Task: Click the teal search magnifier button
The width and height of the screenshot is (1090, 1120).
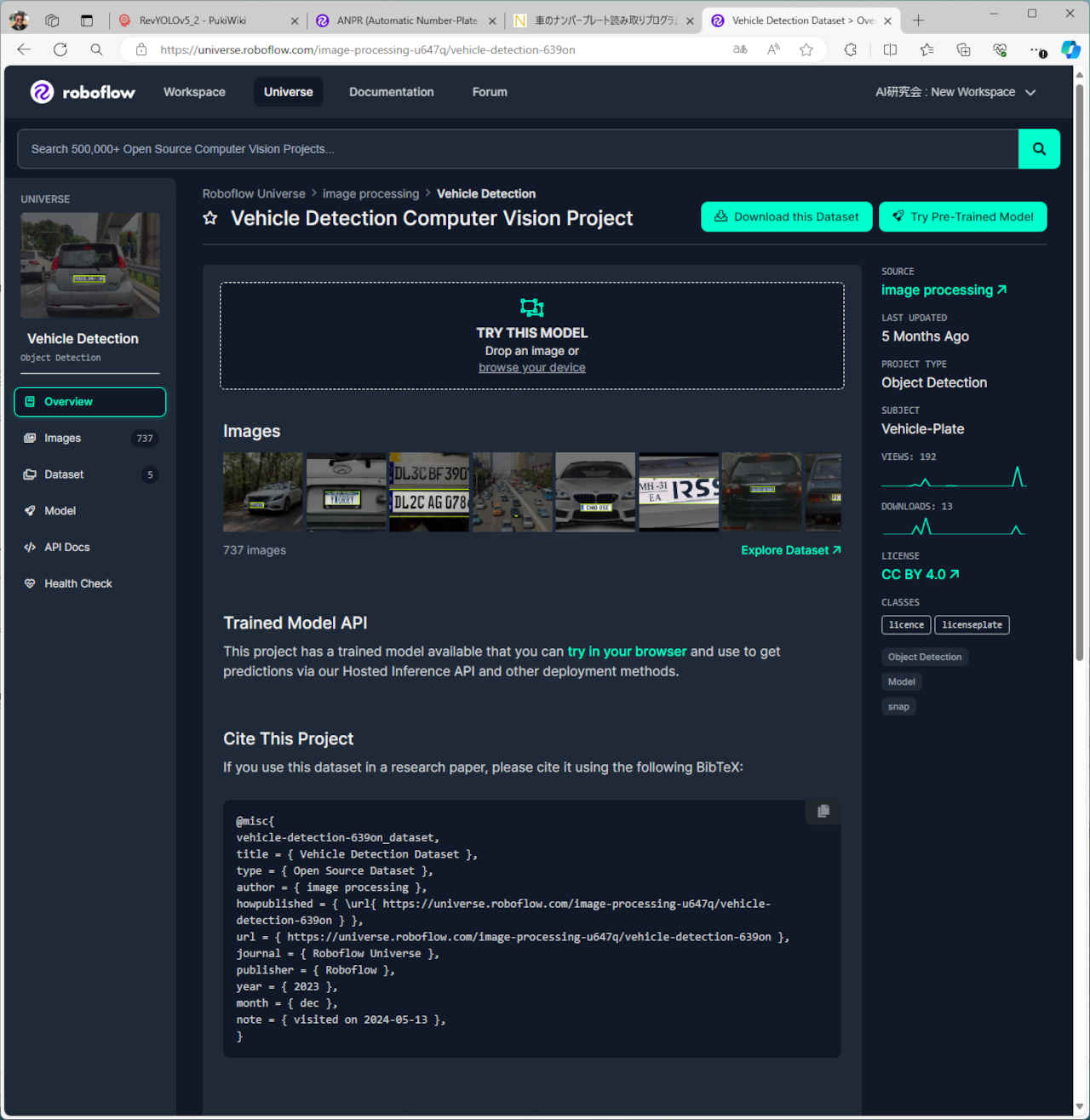Action: (1039, 149)
